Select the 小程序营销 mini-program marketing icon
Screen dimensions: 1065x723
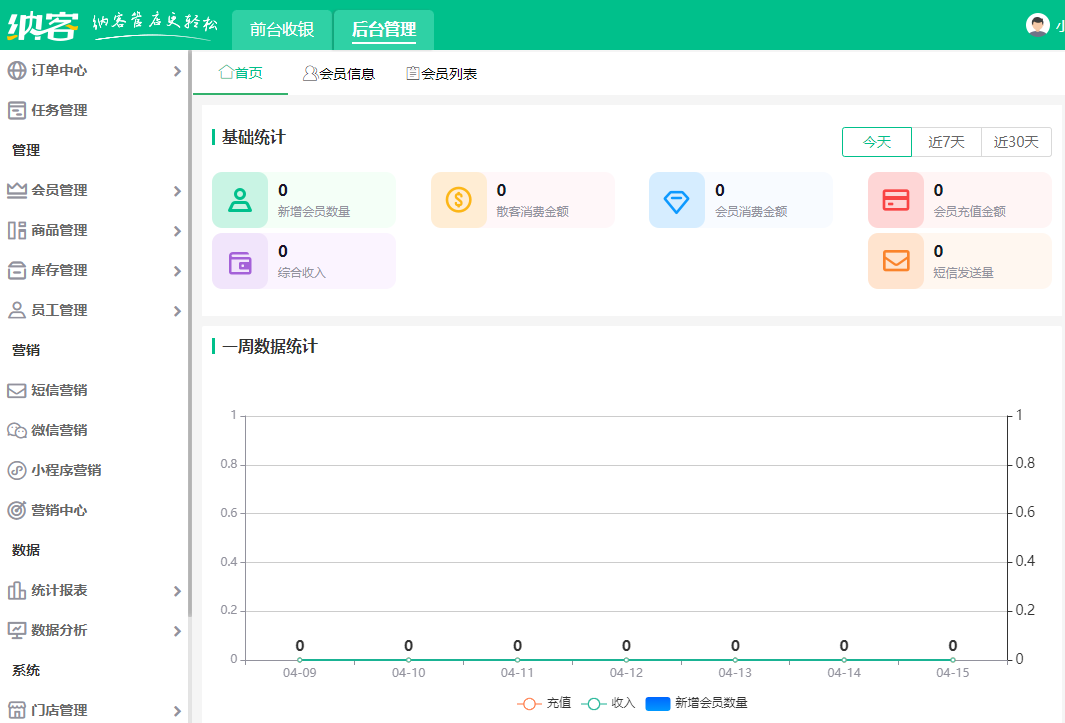coord(14,470)
